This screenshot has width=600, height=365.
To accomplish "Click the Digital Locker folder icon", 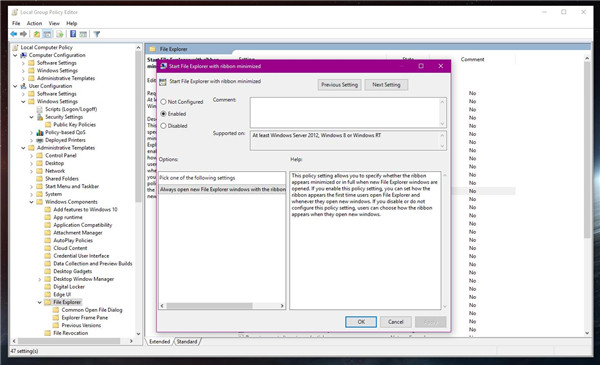I will tap(48, 287).
